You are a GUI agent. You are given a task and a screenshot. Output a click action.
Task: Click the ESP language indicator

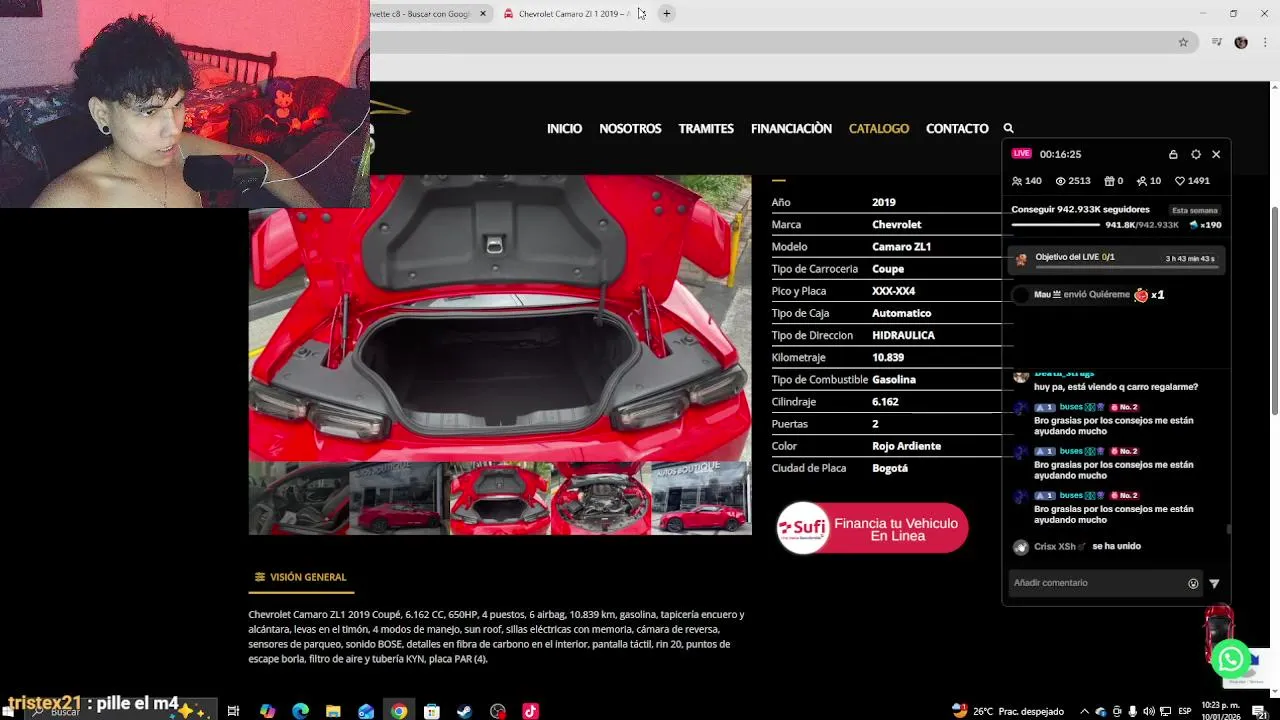point(1184,711)
